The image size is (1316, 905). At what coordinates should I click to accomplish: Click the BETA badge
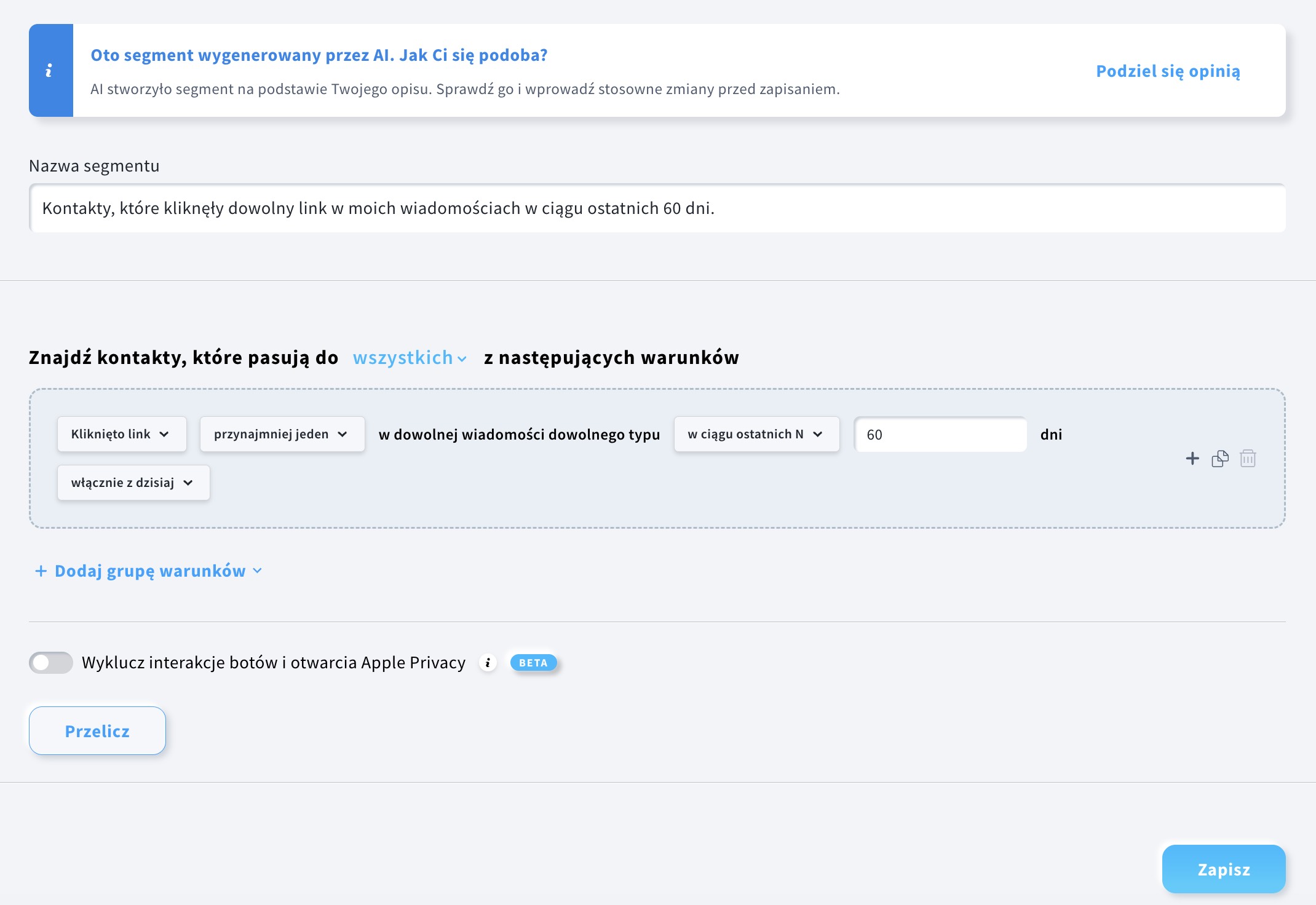(533, 663)
